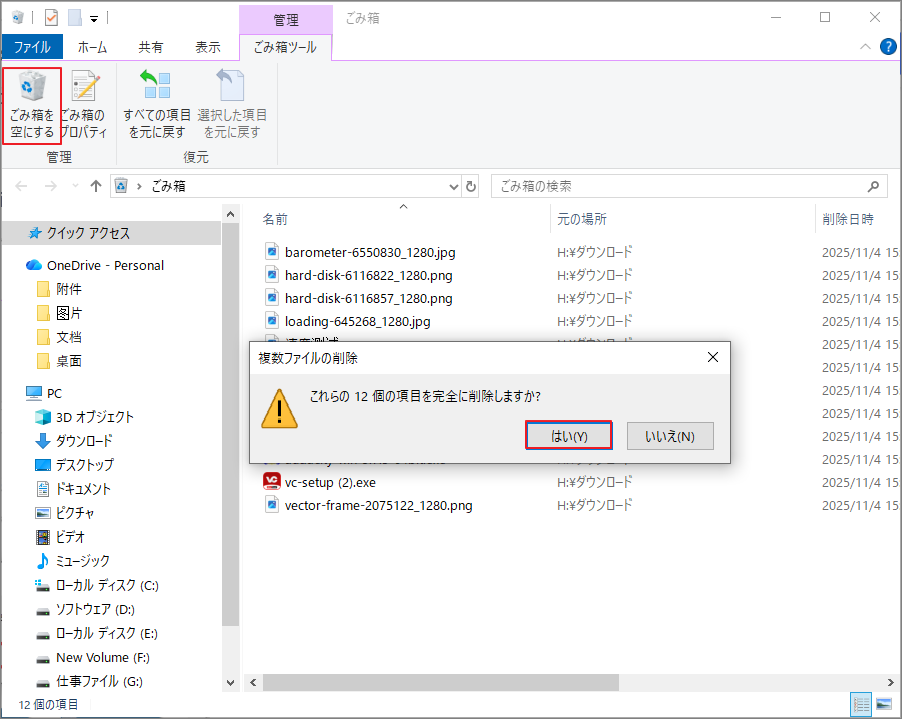This screenshot has width=902, height=719.
Task: Confirm deletion with はい(Y) button
Action: point(568,435)
